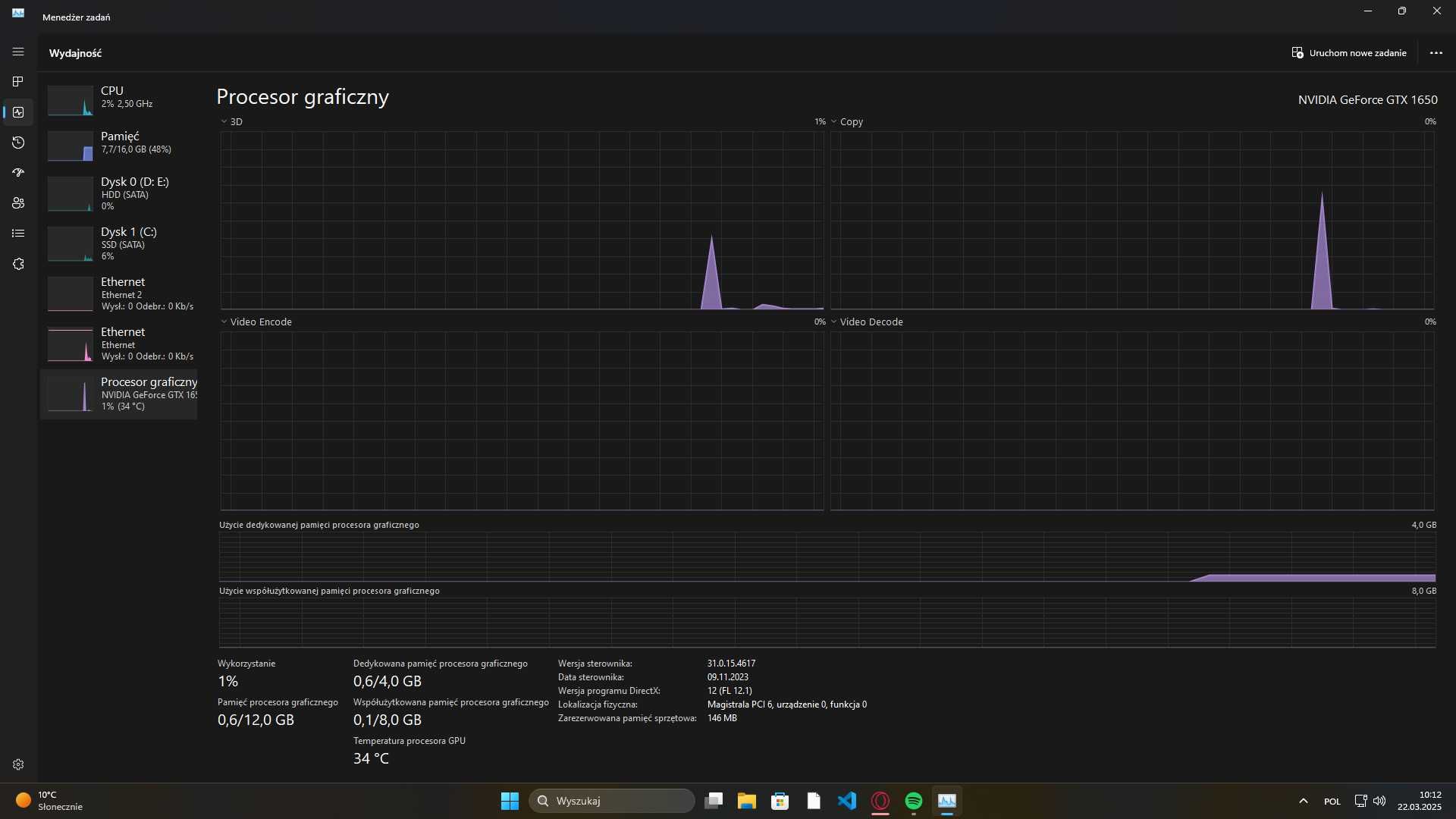Open the hamburger navigation menu

[x=18, y=52]
